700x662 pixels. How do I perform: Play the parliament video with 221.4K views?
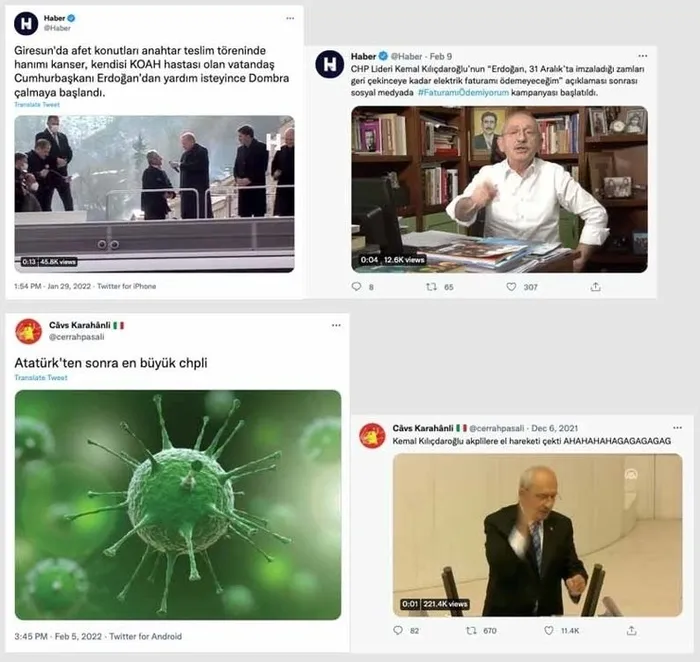tap(538, 535)
